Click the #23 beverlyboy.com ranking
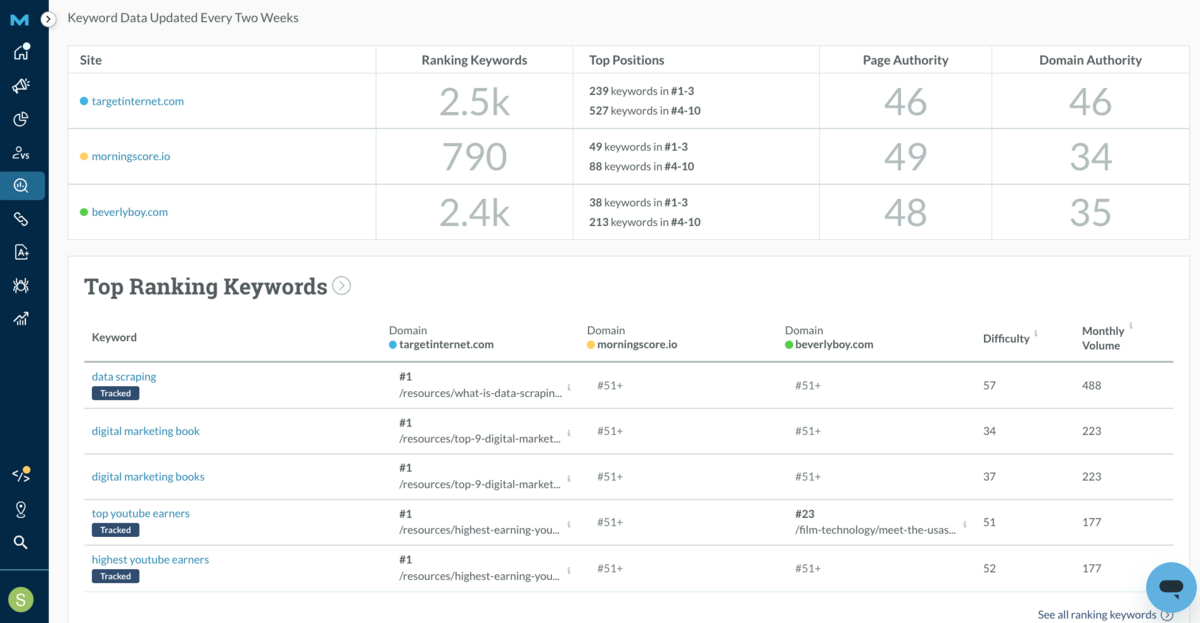 tap(805, 513)
